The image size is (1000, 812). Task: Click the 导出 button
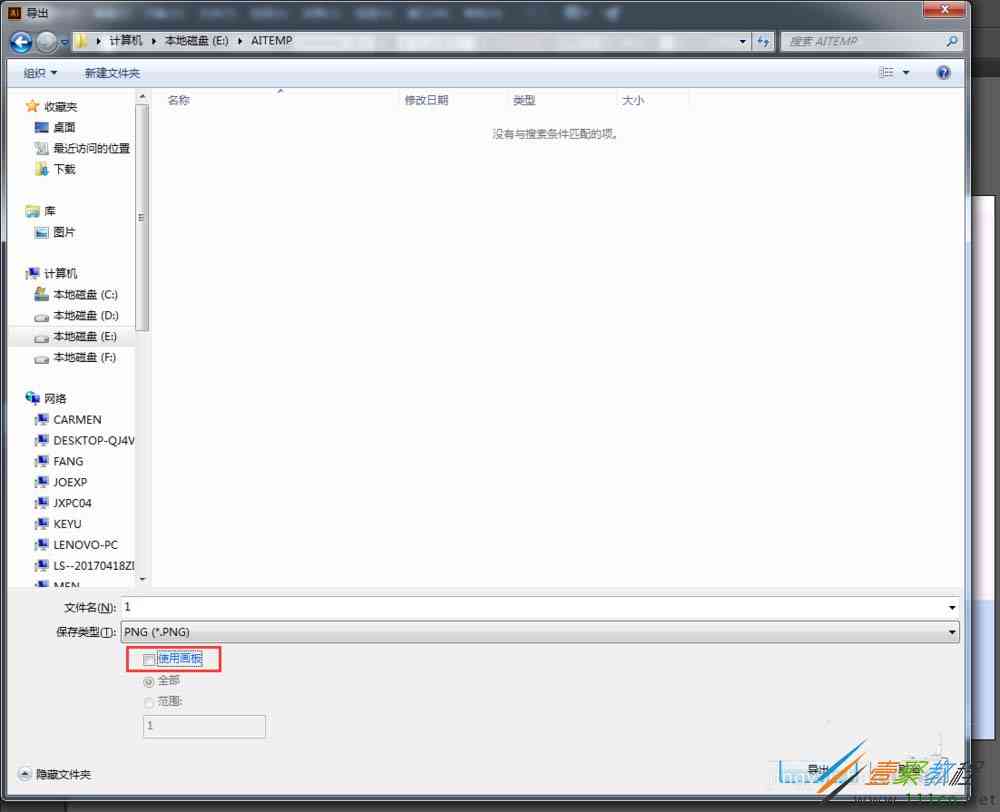click(x=818, y=771)
